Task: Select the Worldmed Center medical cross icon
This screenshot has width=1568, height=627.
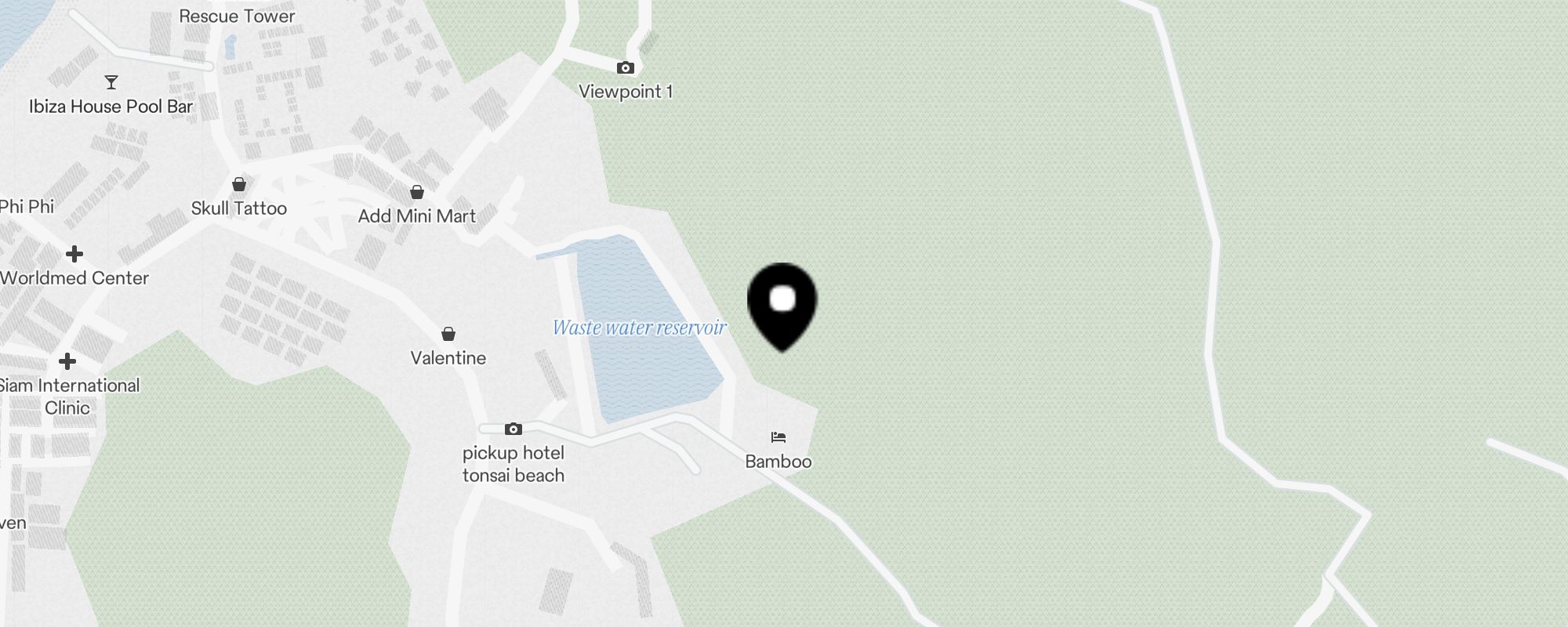Action: (74, 254)
